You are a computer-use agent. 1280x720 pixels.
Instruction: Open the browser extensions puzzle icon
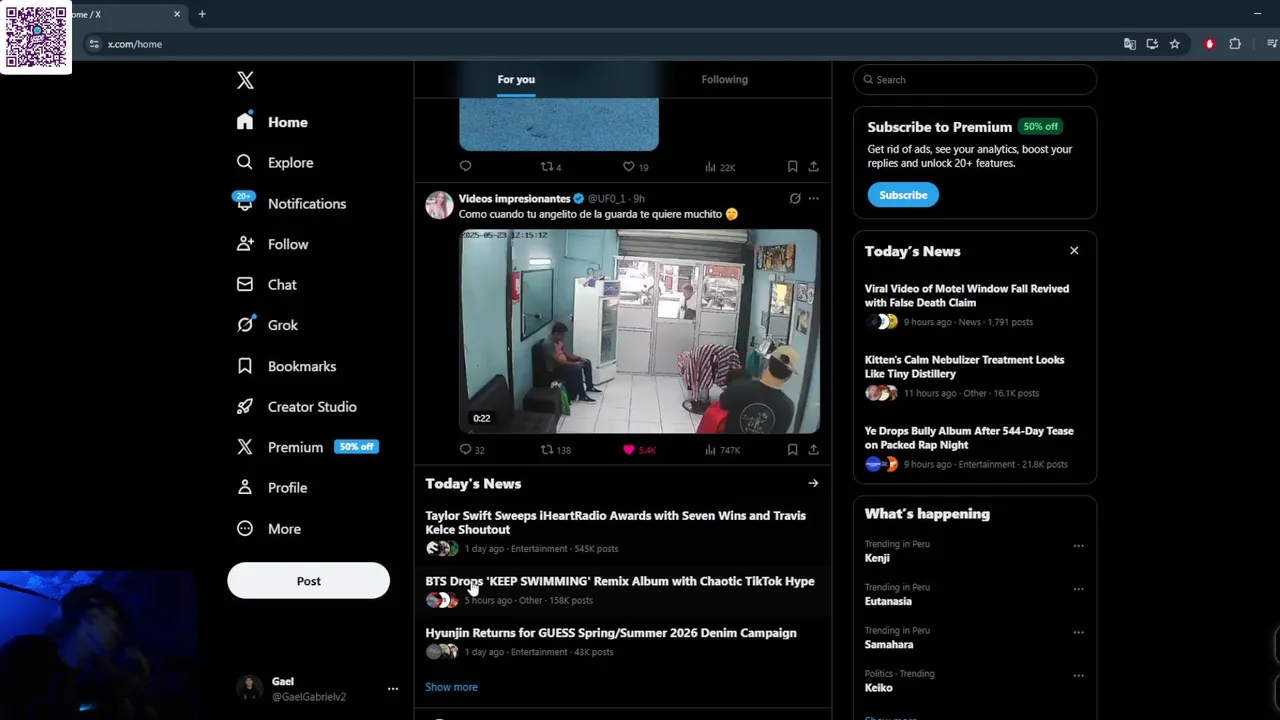point(1235,44)
